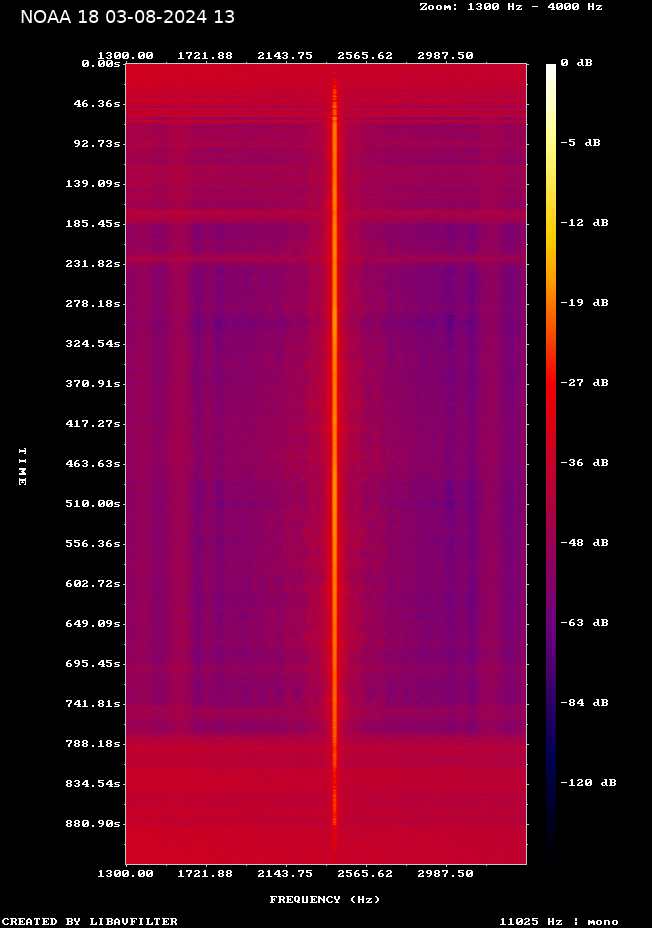Click the -27 dB scale label
Screen dimensions: 652x928
tap(583, 383)
